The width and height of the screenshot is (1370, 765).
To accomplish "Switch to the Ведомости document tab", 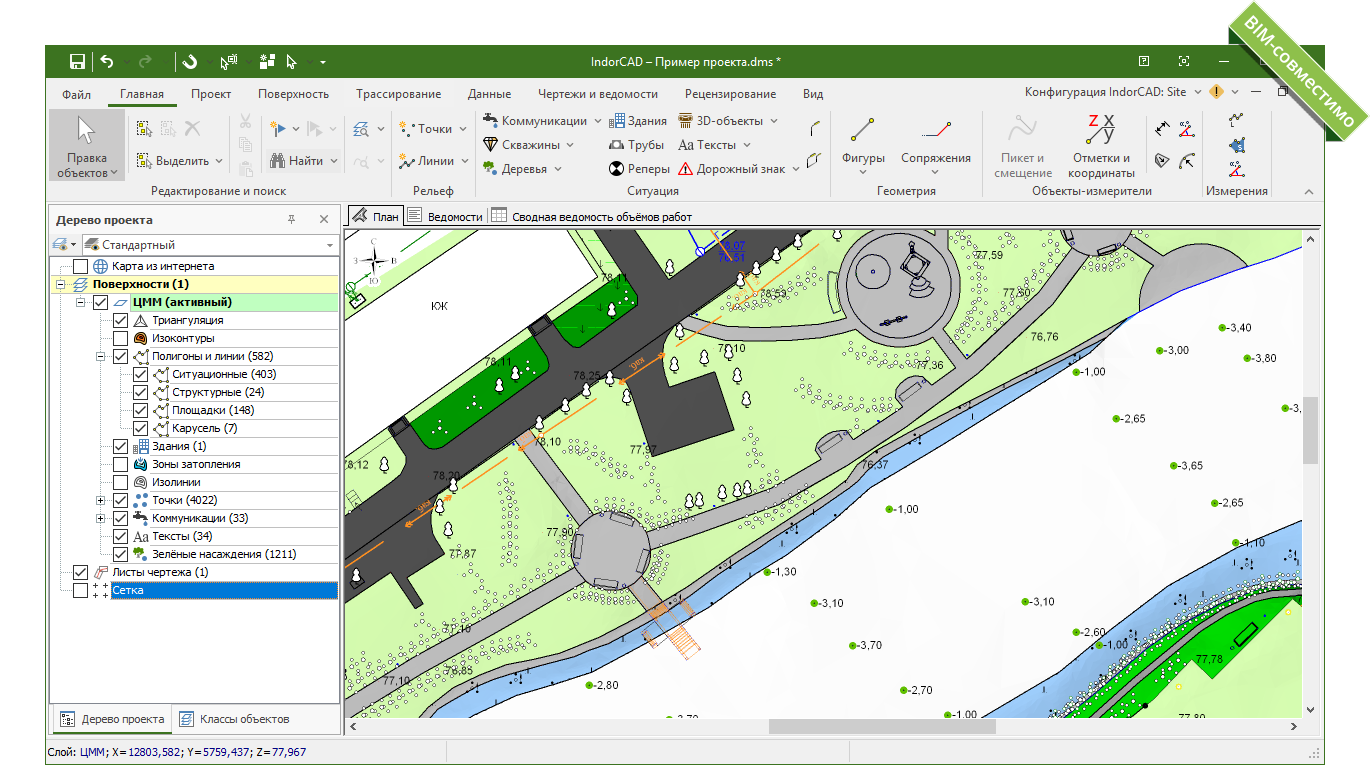I will (x=446, y=216).
